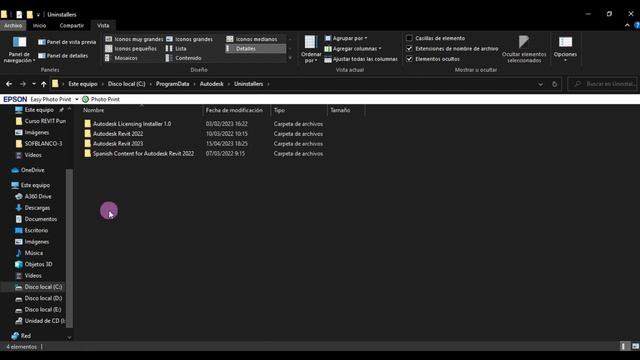Uncheck Elementos ocultos checkbox
Screen dimensions: 640x360
point(409,59)
